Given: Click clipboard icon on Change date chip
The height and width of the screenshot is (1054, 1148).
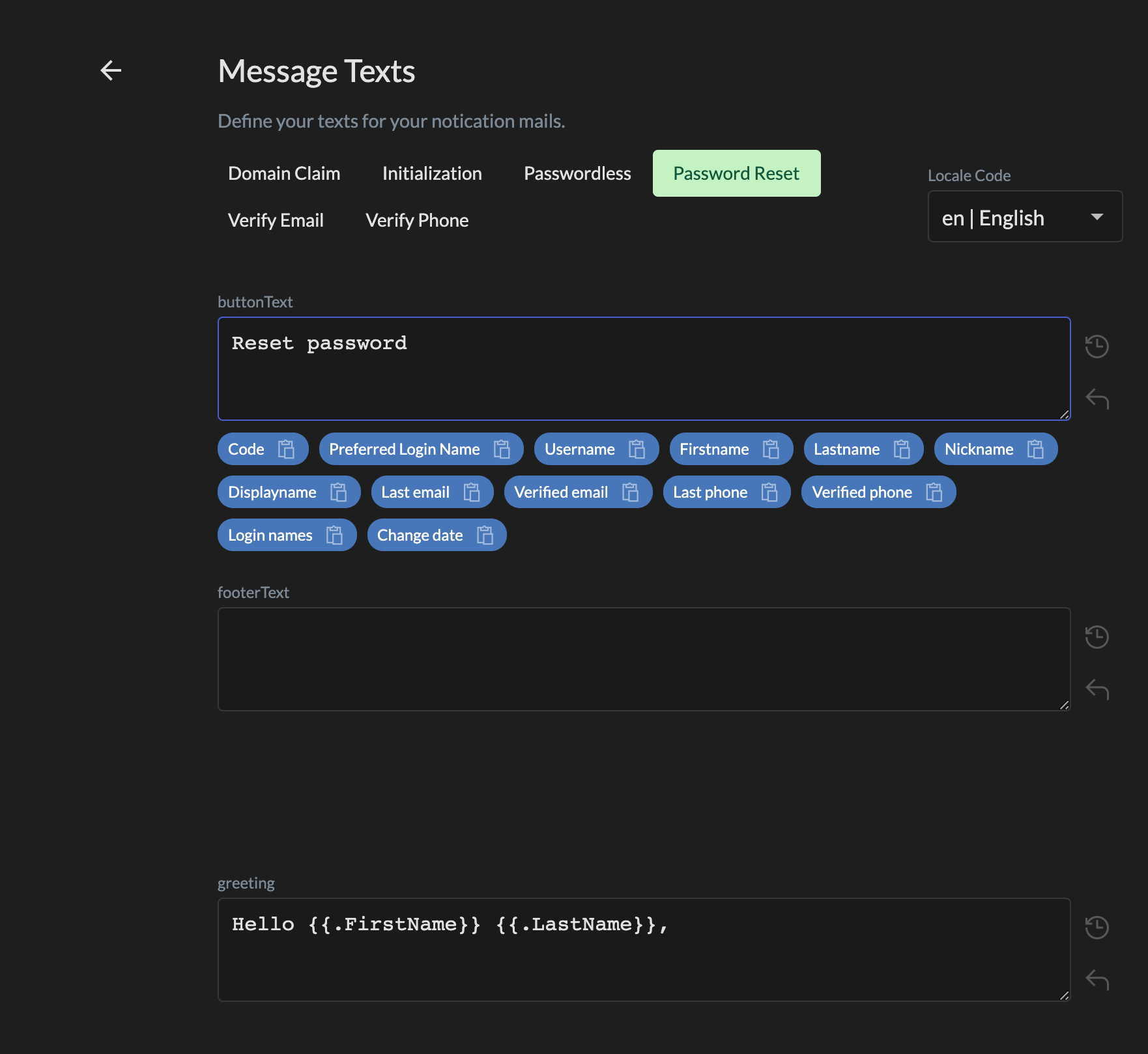Looking at the screenshot, I should pos(485,535).
